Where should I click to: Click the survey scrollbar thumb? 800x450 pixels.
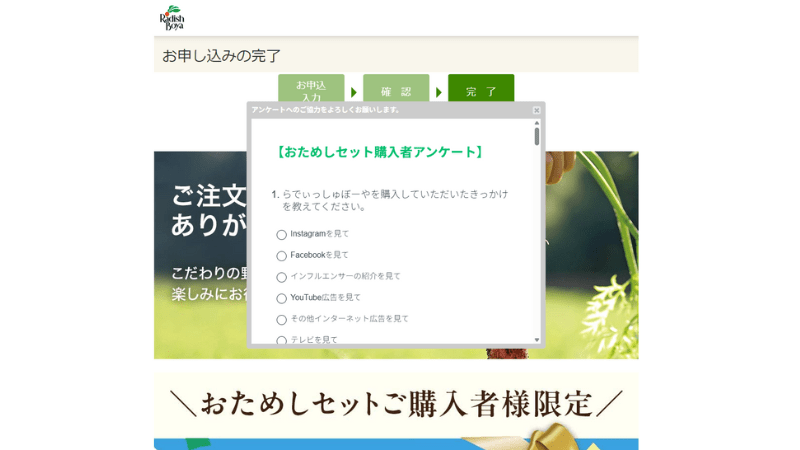536,136
